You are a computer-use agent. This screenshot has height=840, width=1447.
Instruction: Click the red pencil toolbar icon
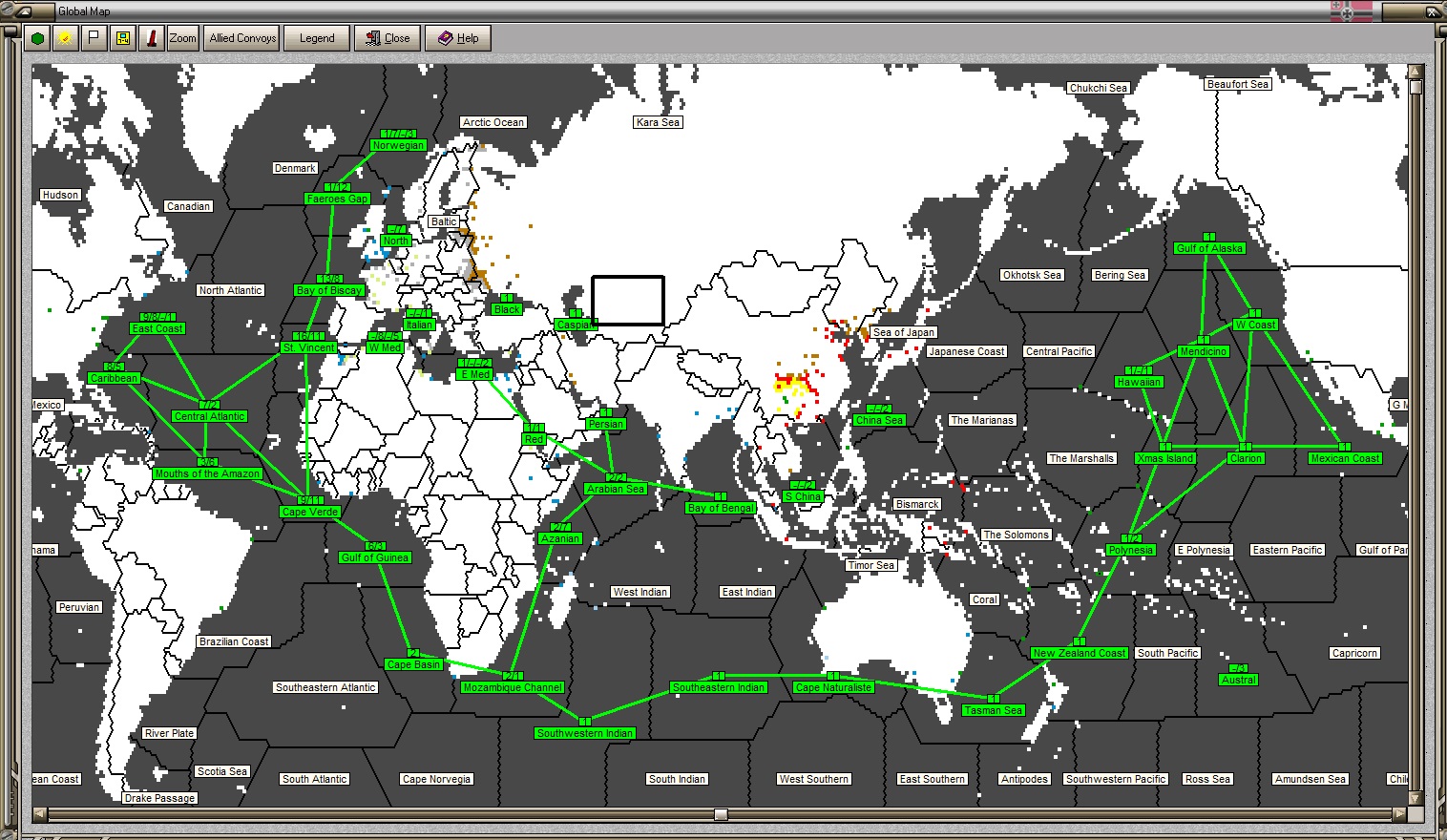[x=151, y=38]
